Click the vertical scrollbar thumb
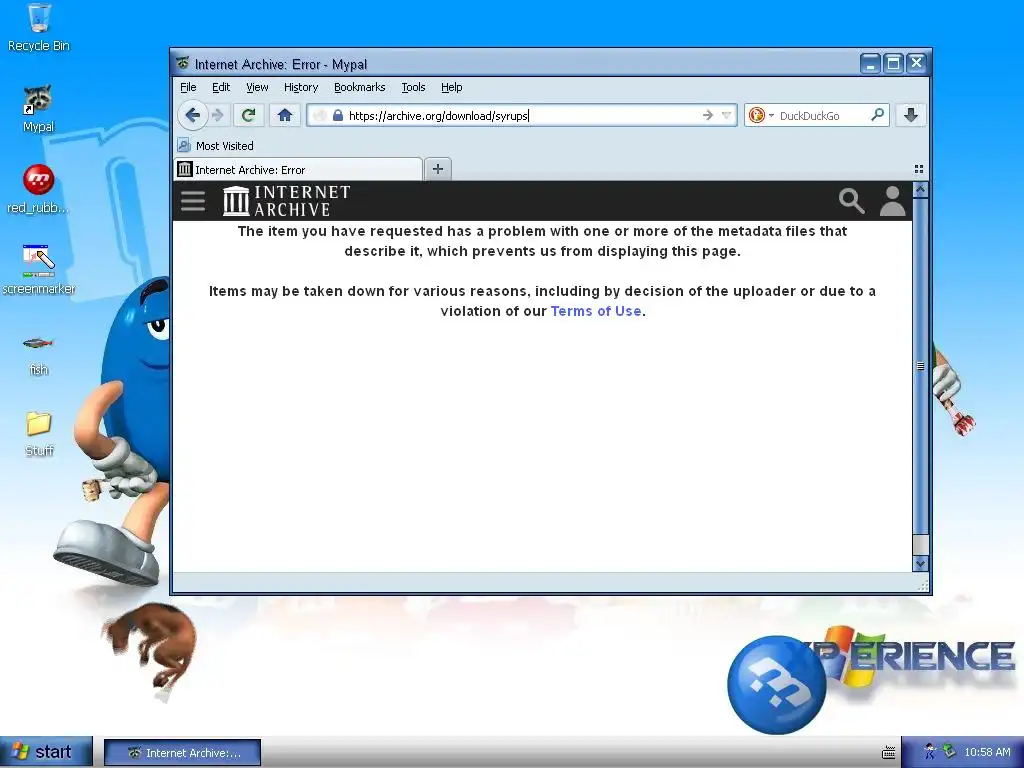Screen dimensions: 1024x768 pyautogui.click(x=920, y=366)
